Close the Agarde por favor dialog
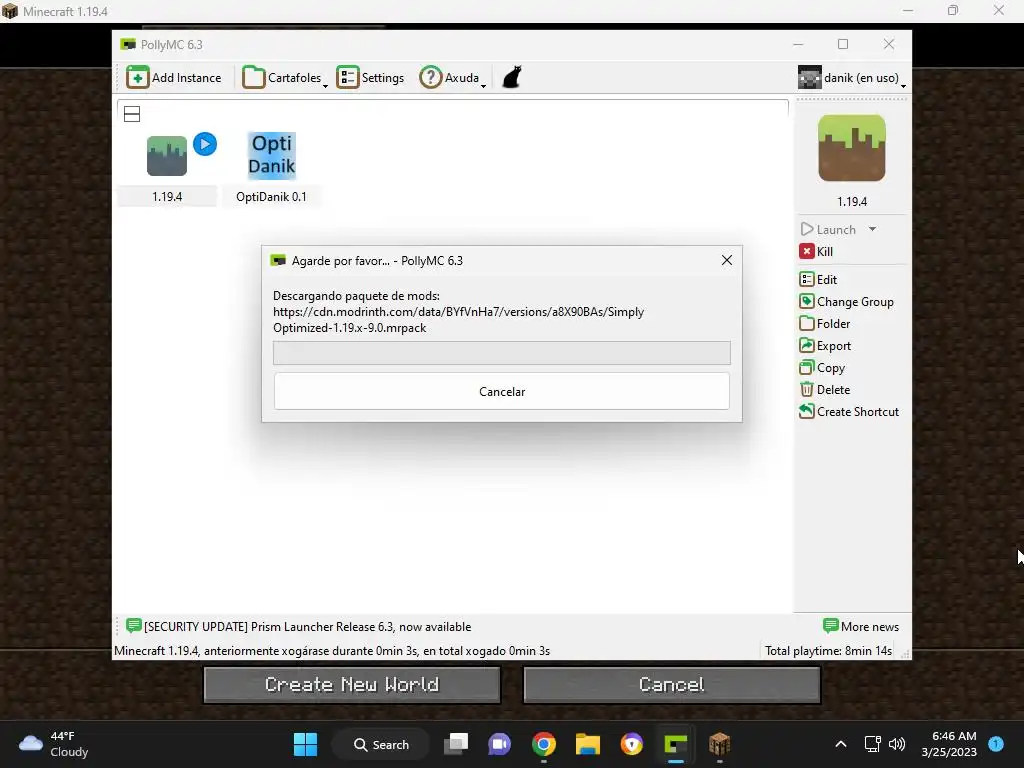 pos(727,260)
